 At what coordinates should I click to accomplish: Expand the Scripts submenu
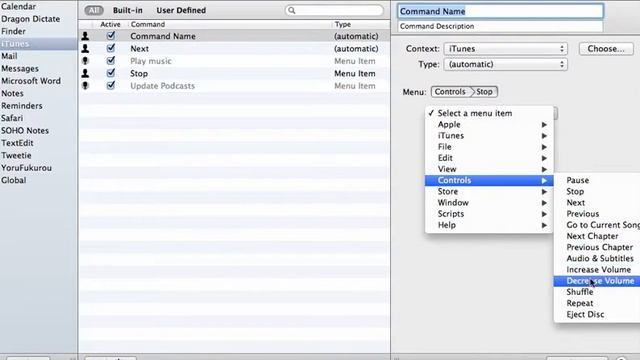click(489, 214)
